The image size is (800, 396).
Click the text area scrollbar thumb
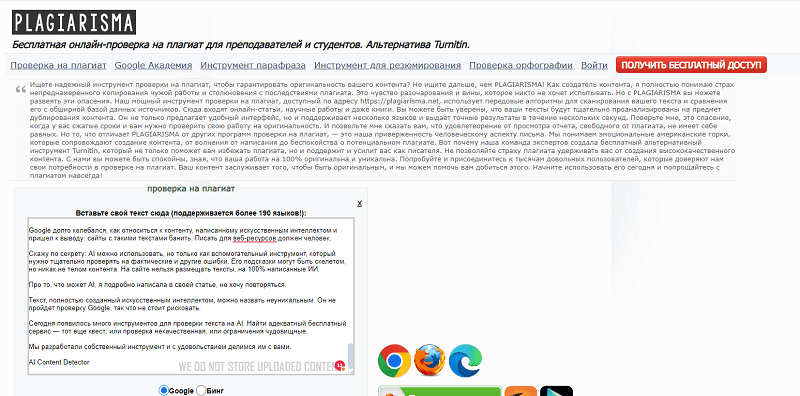coord(351,356)
